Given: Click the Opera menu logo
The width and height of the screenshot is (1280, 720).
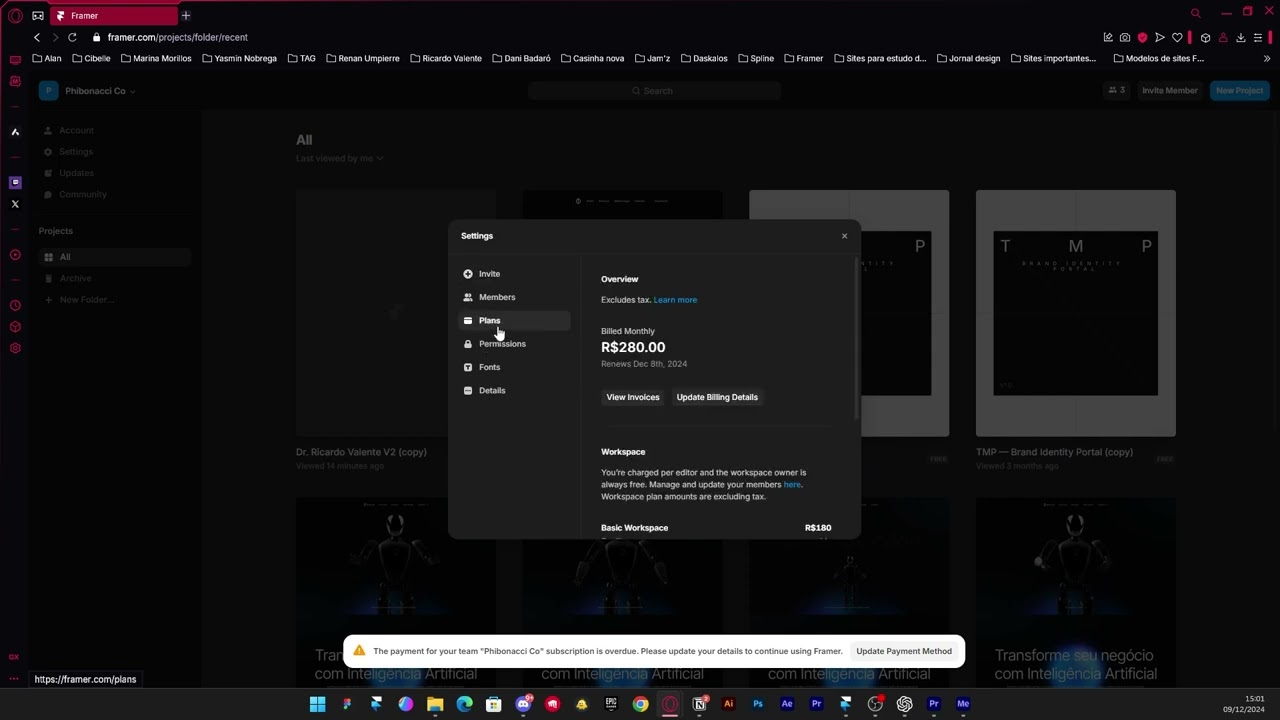Looking at the screenshot, I should (x=15, y=16).
